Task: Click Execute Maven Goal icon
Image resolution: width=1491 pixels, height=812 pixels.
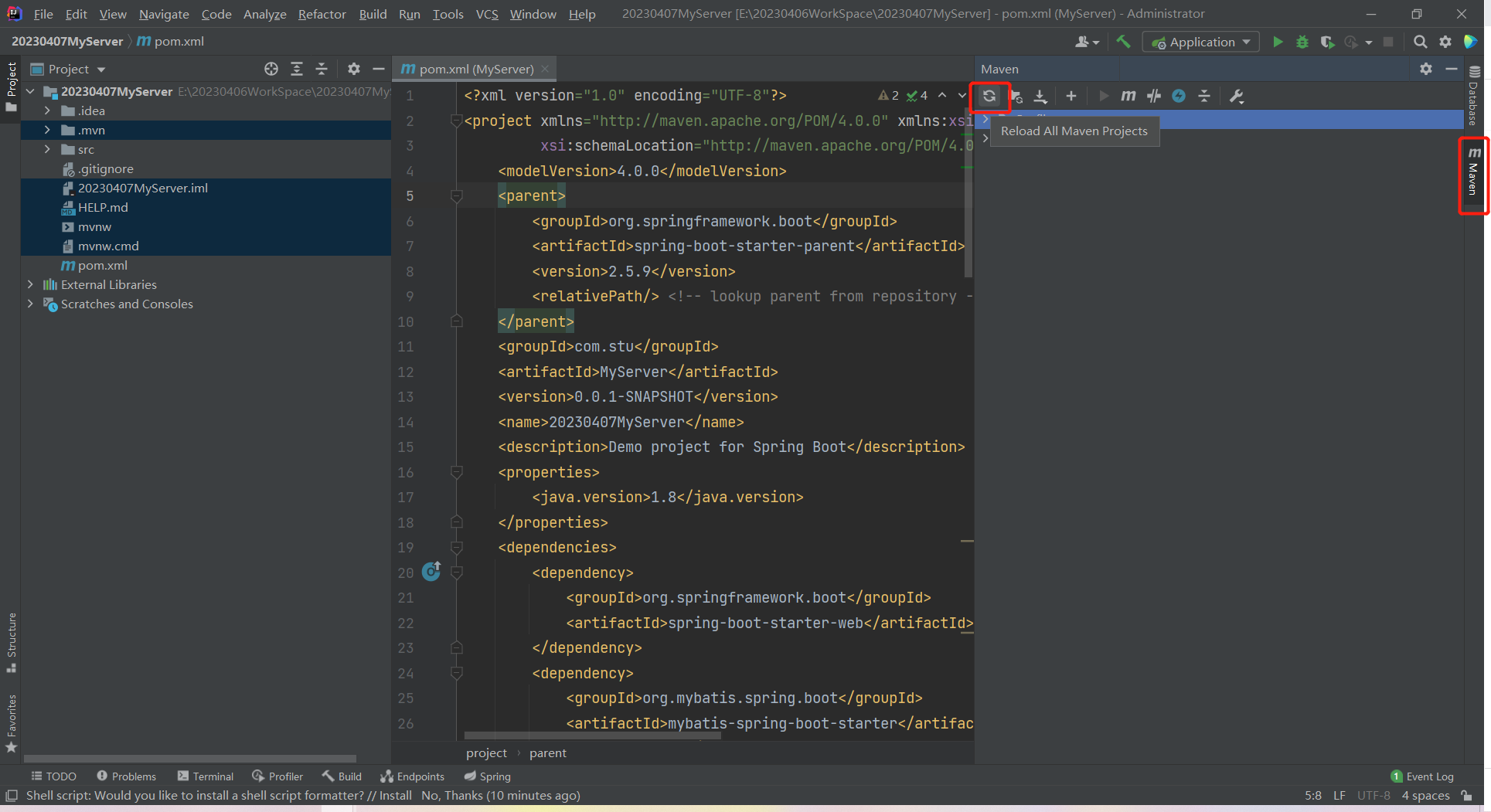Action: [1128, 96]
